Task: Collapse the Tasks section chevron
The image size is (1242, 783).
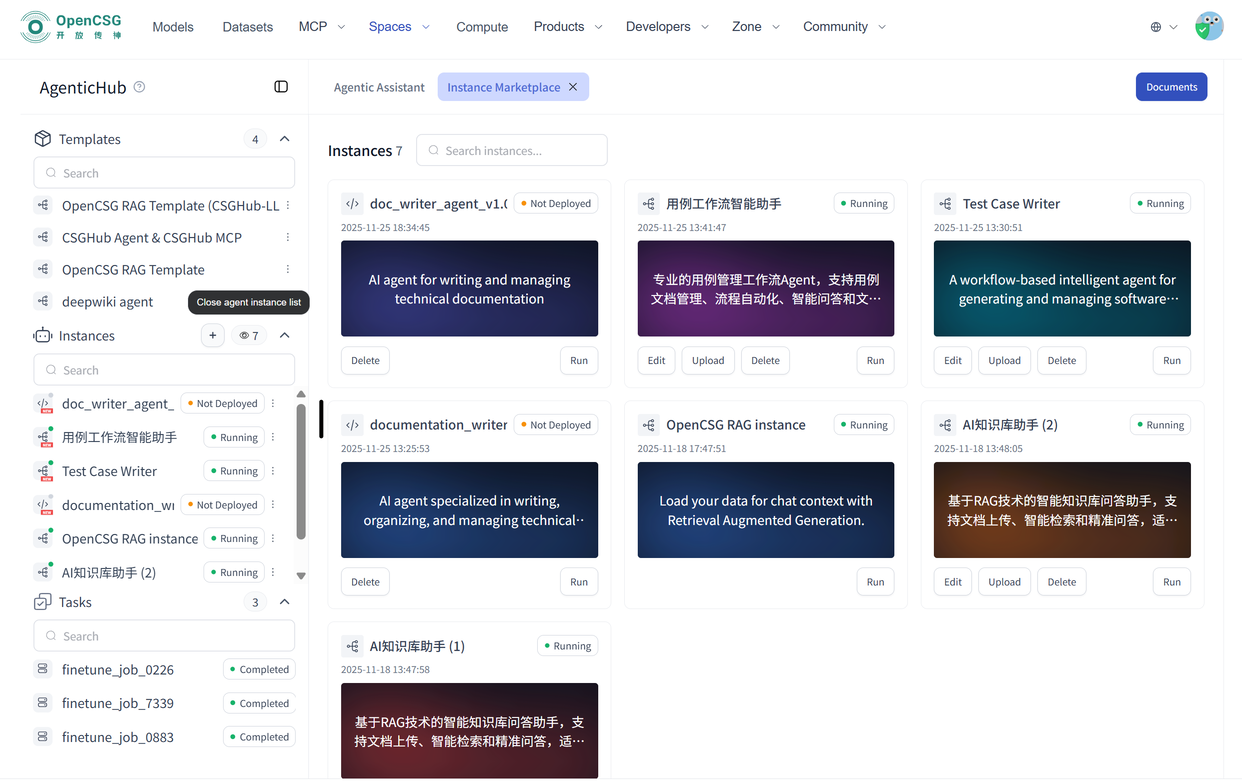Action: (285, 602)
